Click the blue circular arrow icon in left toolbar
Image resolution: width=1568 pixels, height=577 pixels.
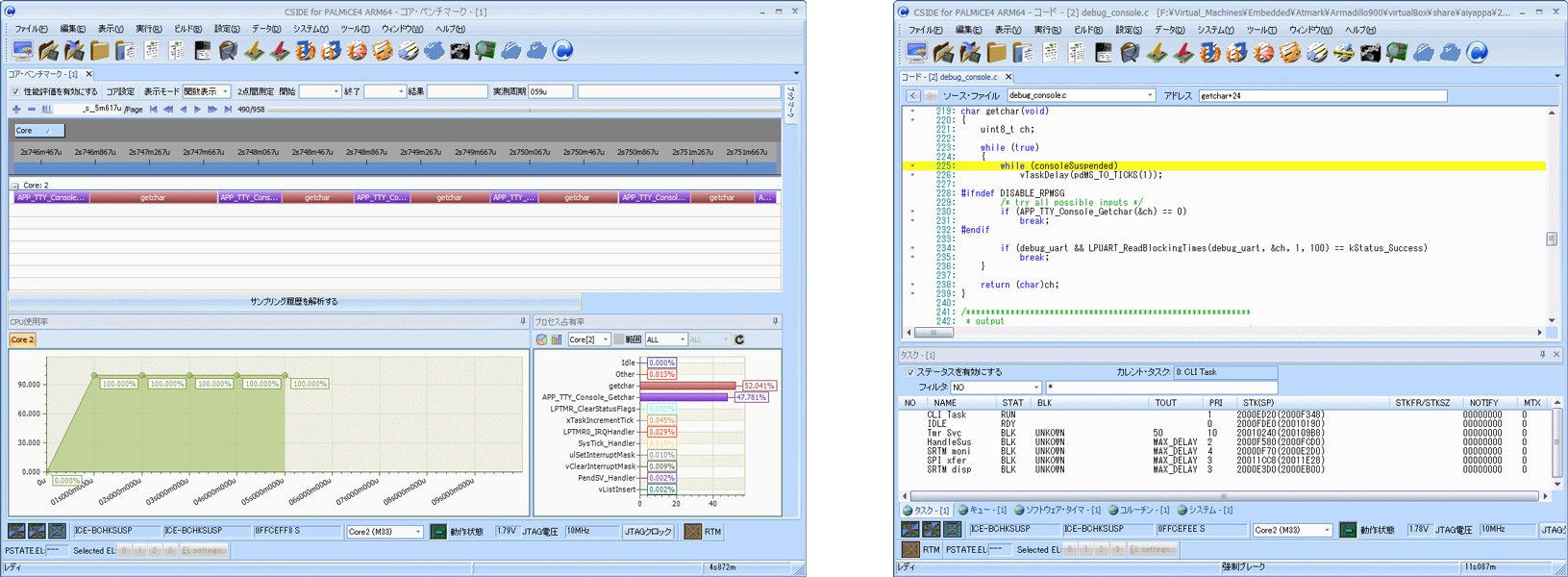coord(563,50)
